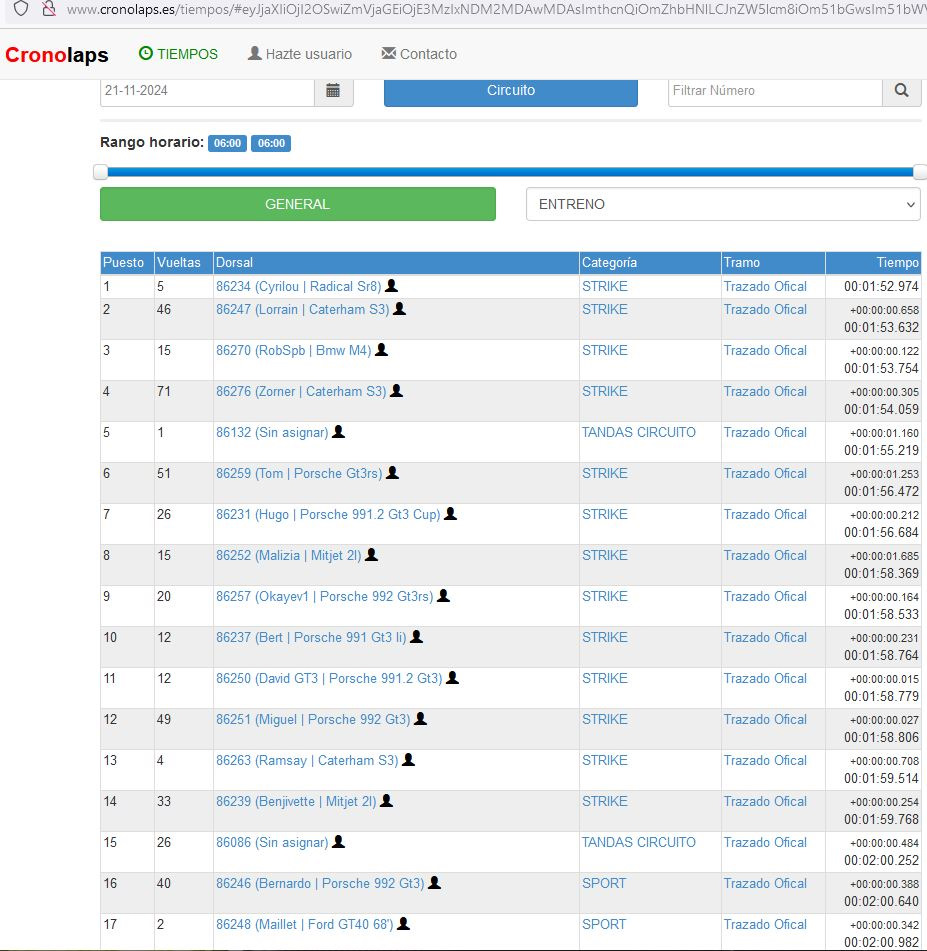
Task: Click SPORT category in the 86246 Bernardo row
Action: click(604, 884)
